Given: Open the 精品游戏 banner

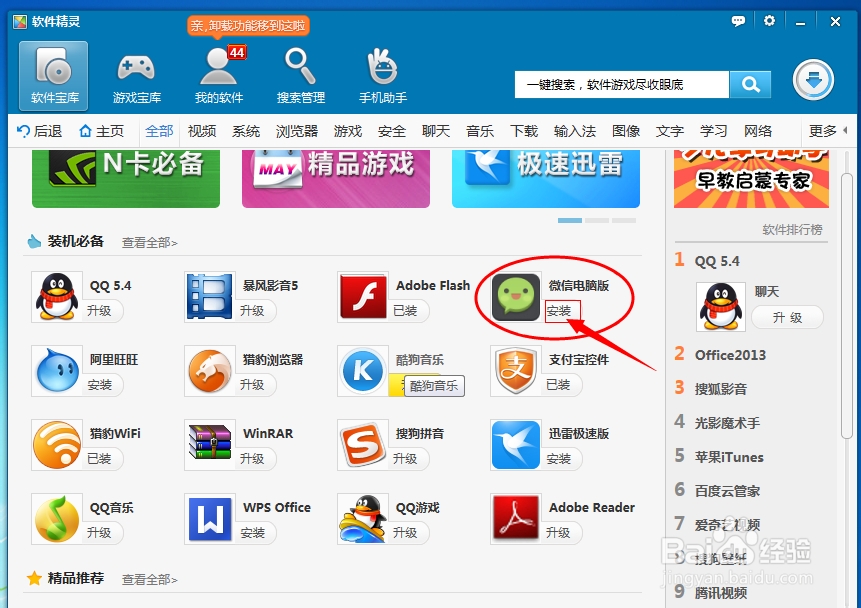Looking at the screenshot, I should [336, 179].
